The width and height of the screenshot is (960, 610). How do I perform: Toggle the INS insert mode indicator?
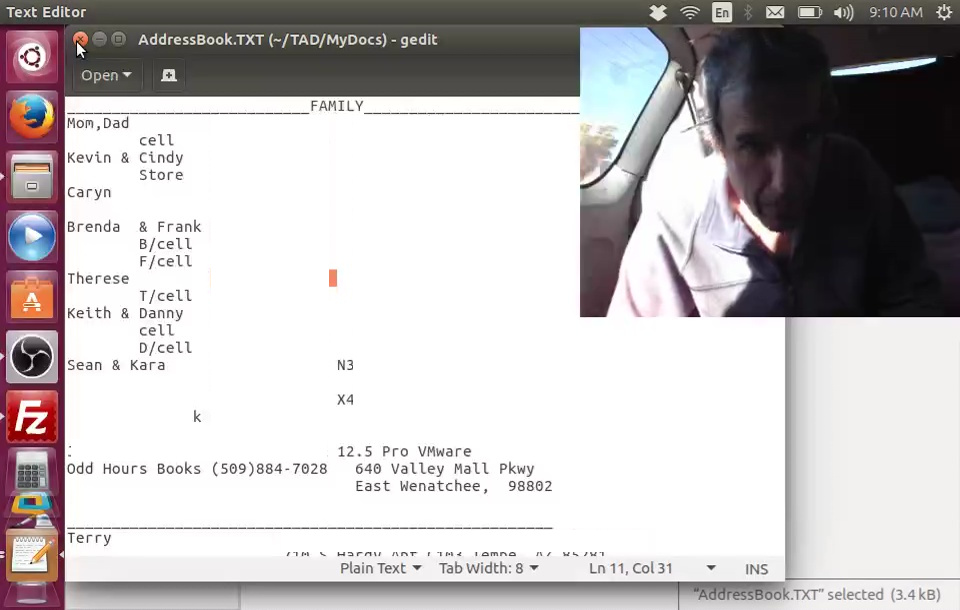[x=756, y=569]
